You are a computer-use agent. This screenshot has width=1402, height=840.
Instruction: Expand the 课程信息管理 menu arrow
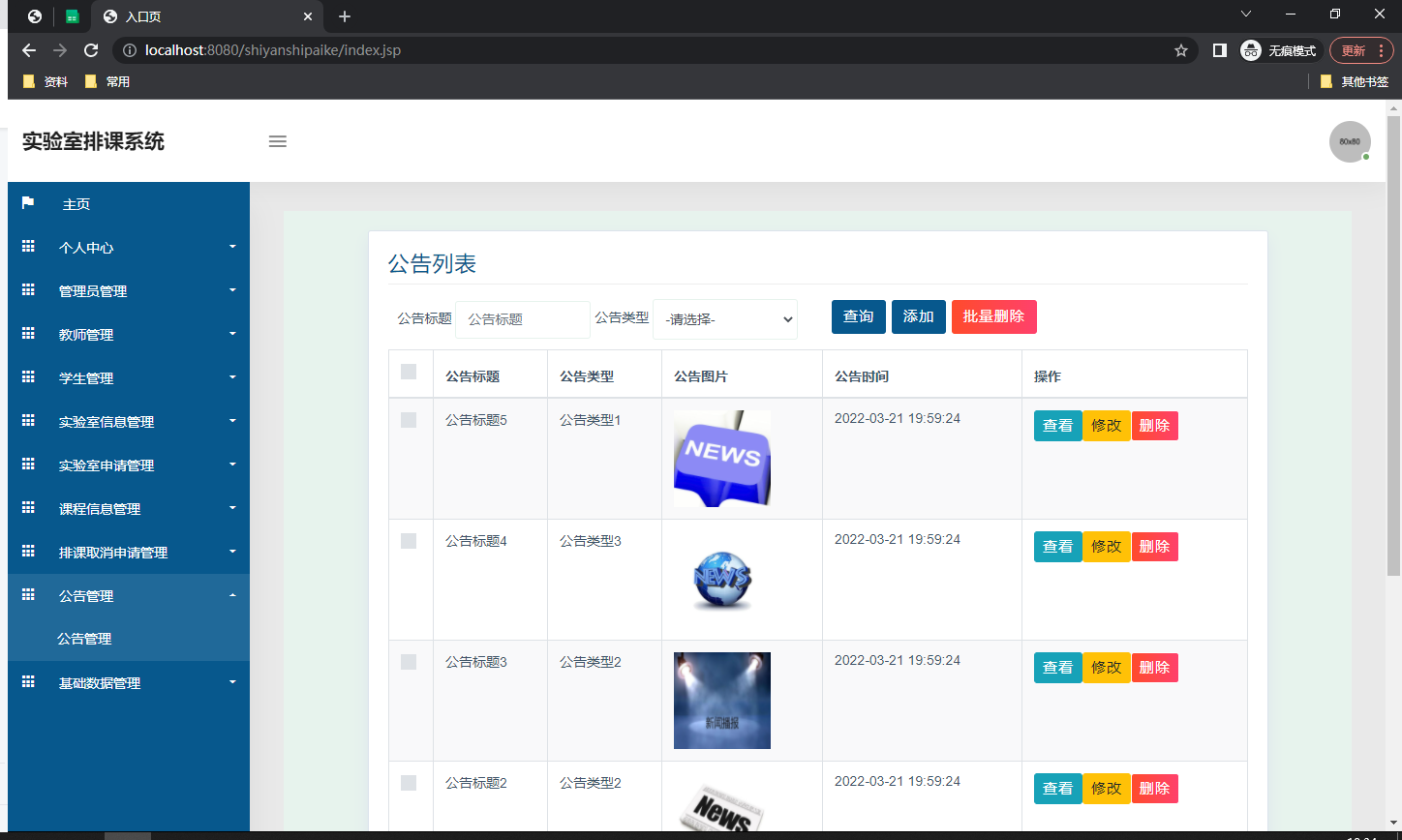coord(232,508)
